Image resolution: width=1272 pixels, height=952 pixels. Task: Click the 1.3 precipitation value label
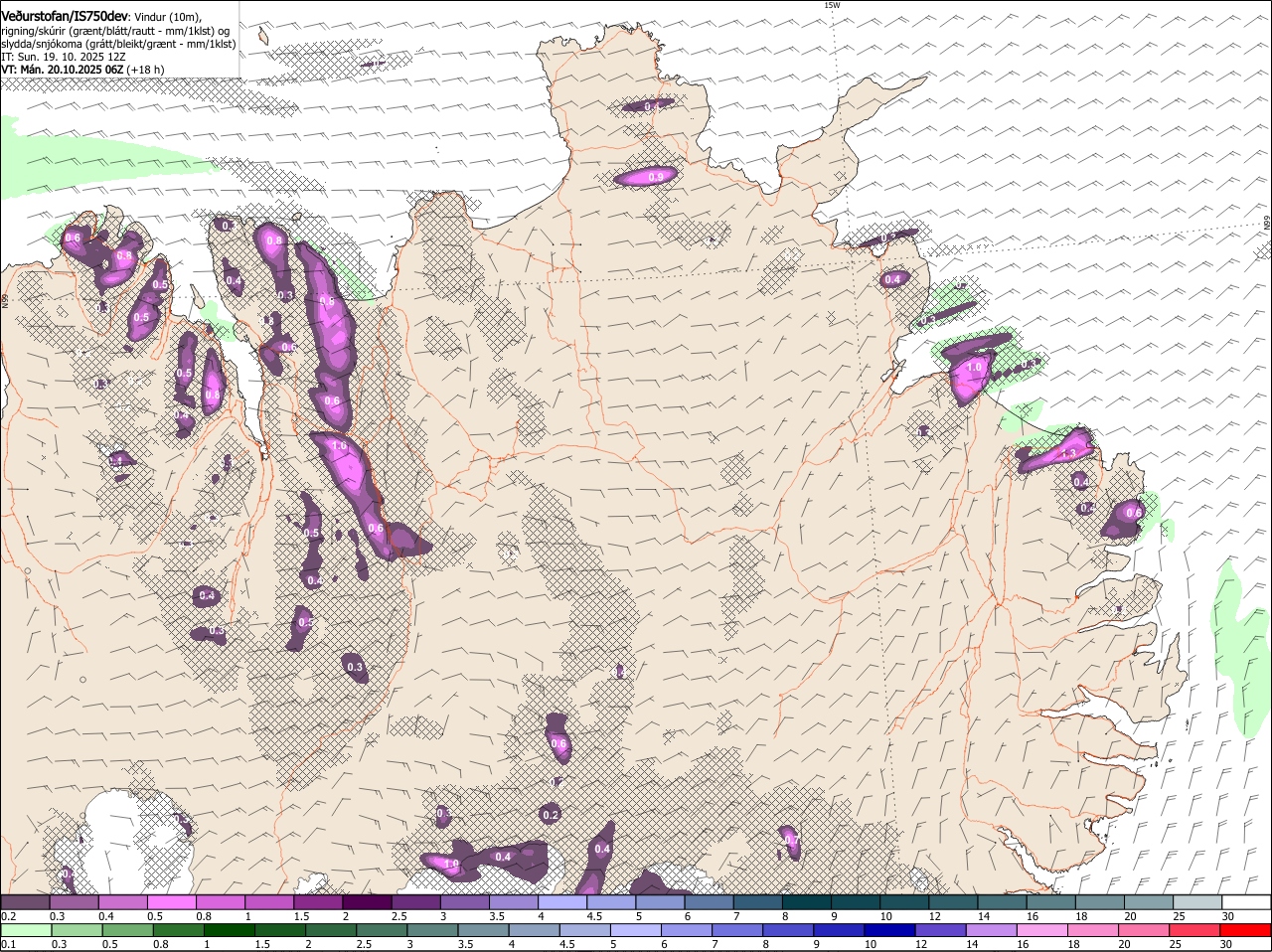(1069, 453)
